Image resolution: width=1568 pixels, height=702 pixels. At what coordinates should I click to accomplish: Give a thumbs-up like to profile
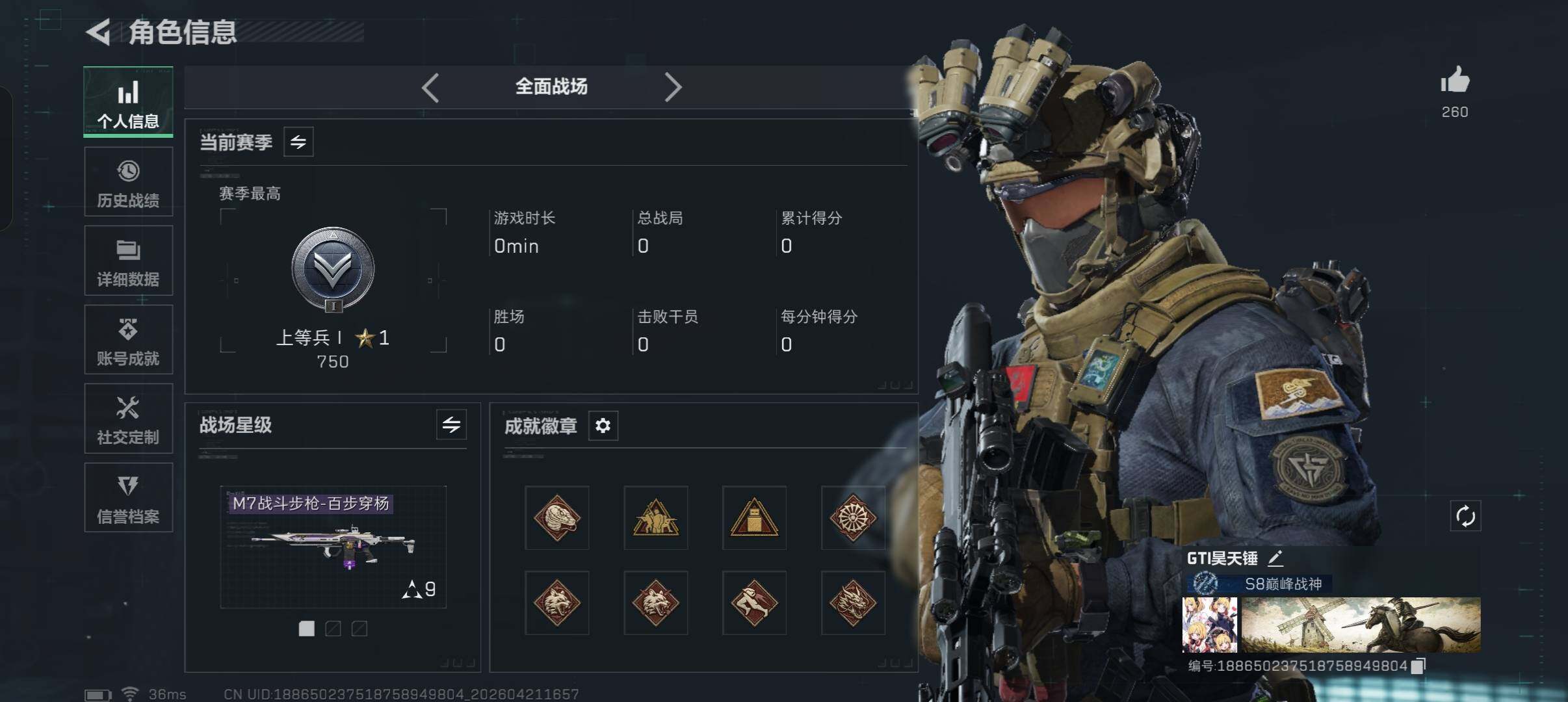click(x=1455, y=81)
